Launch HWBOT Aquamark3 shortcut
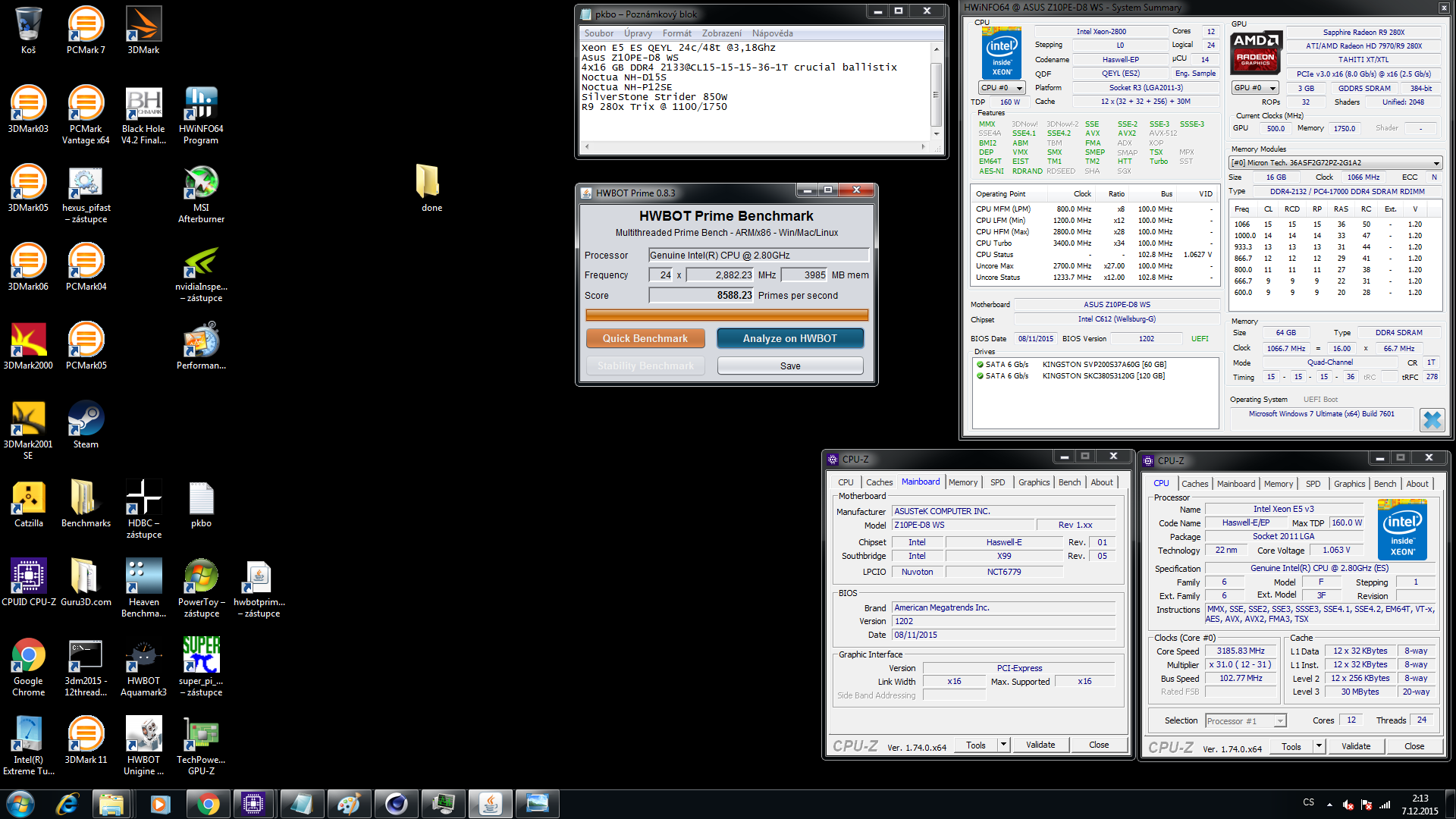This screenshot has height=819, width=1456. (143, 667)
